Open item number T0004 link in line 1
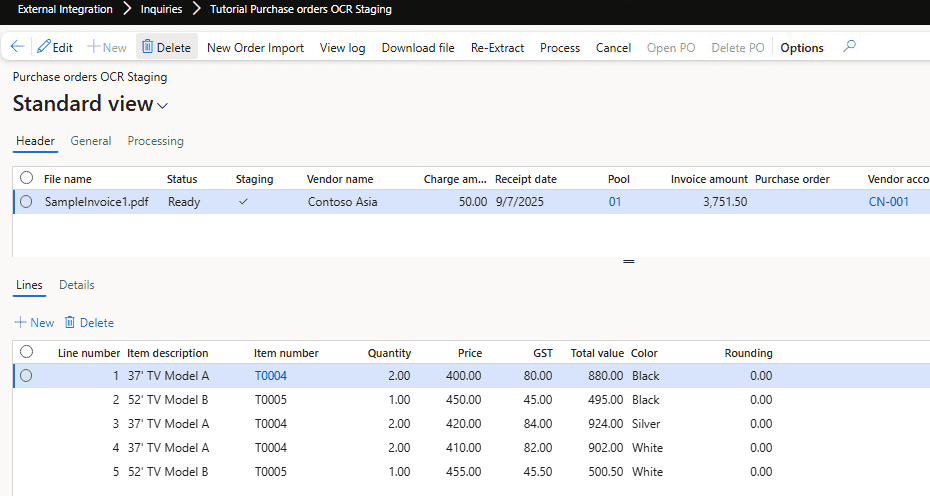 270,376
